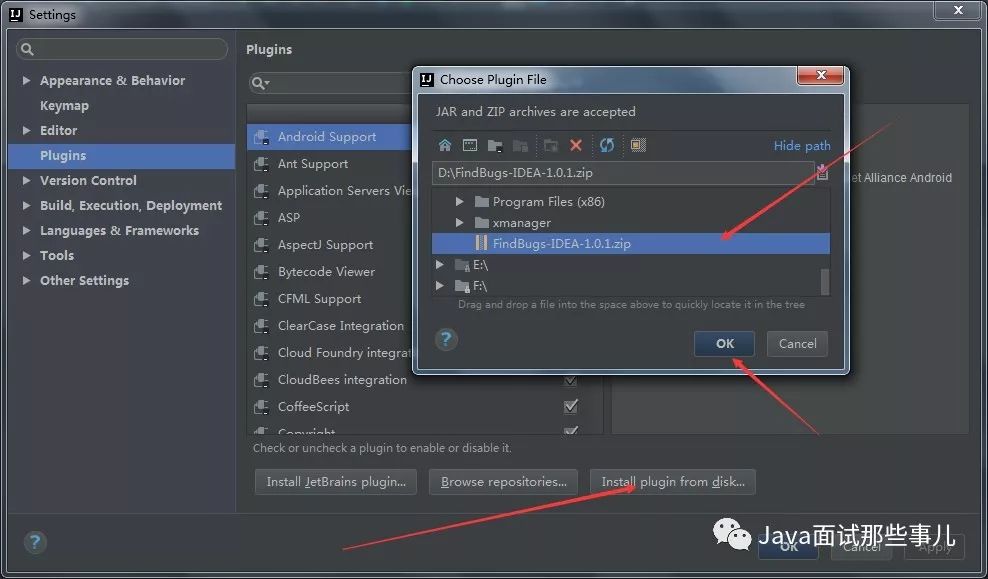Click the Ant Support plugin icon
The width and height of the screenshot is (988, 579).
tap(261, 164)
